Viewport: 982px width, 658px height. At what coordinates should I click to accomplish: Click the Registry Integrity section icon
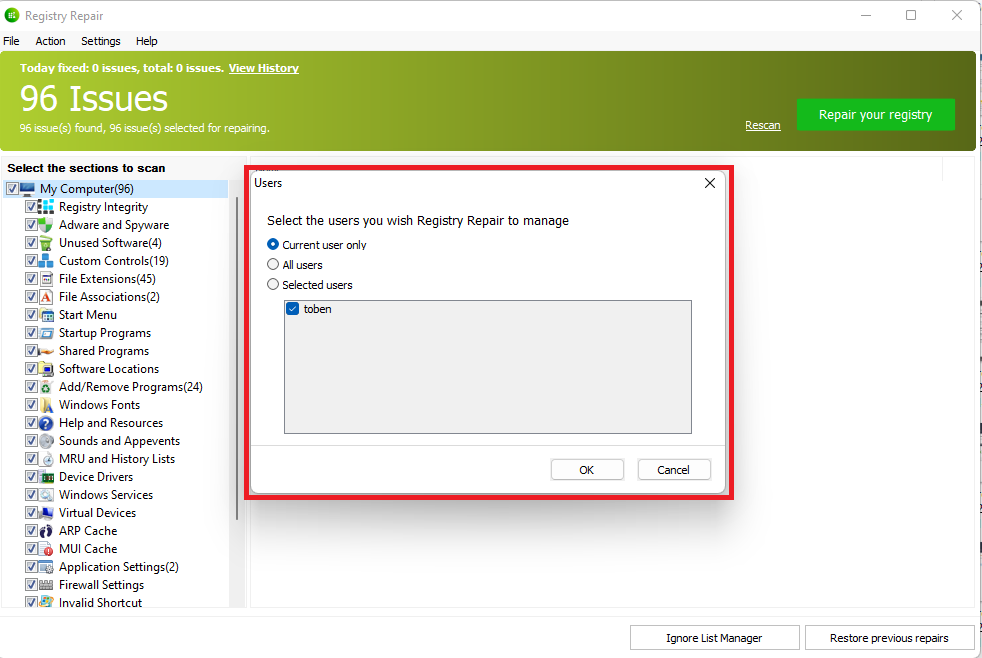(x=46, y=207)
